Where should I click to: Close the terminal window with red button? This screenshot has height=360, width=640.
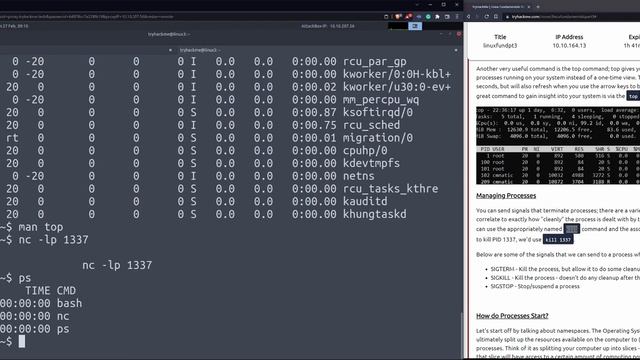click(459, 34)
